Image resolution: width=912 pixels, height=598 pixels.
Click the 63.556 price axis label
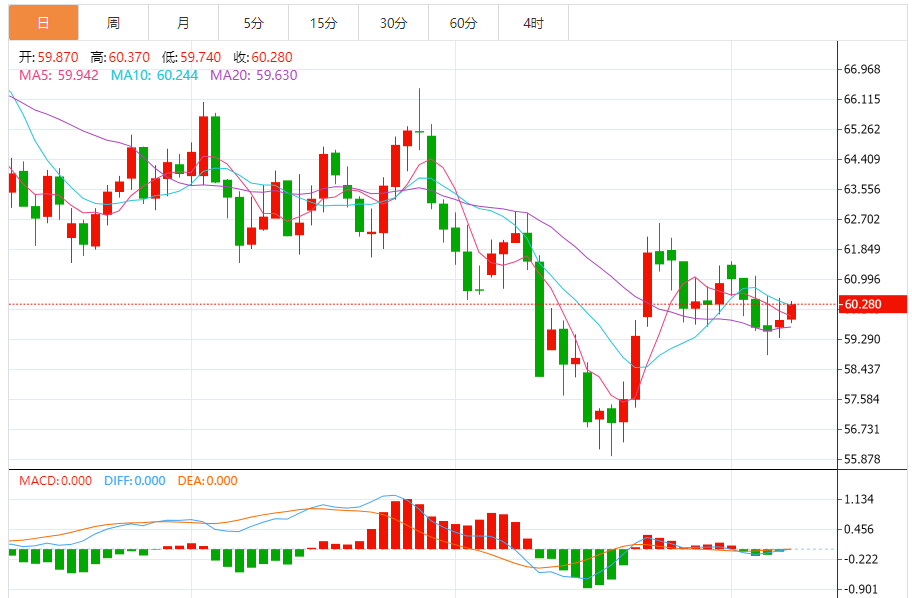pos(862,189)
